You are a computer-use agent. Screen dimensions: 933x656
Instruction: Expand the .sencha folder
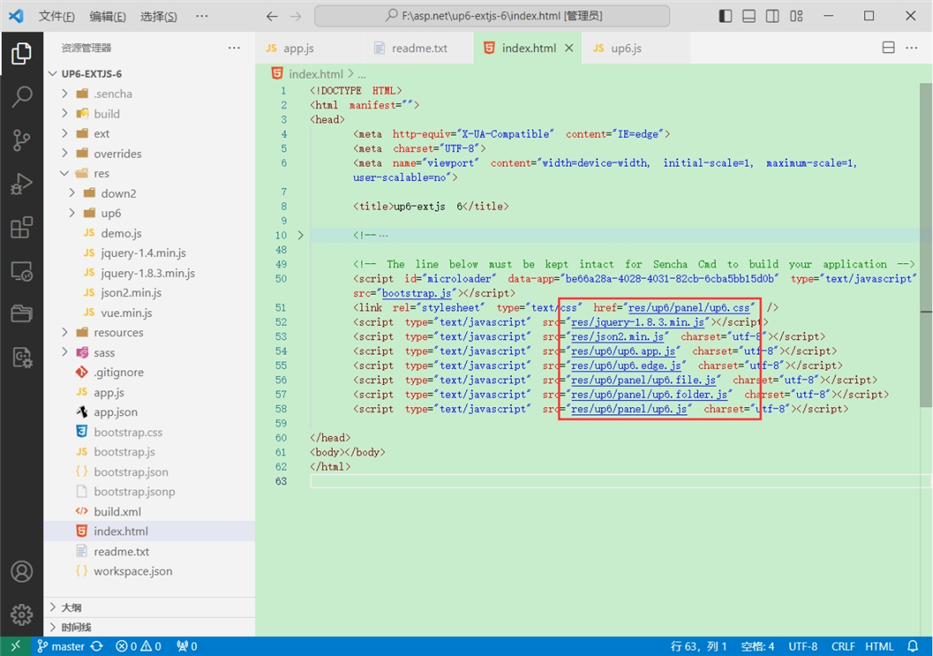[113, 94]
